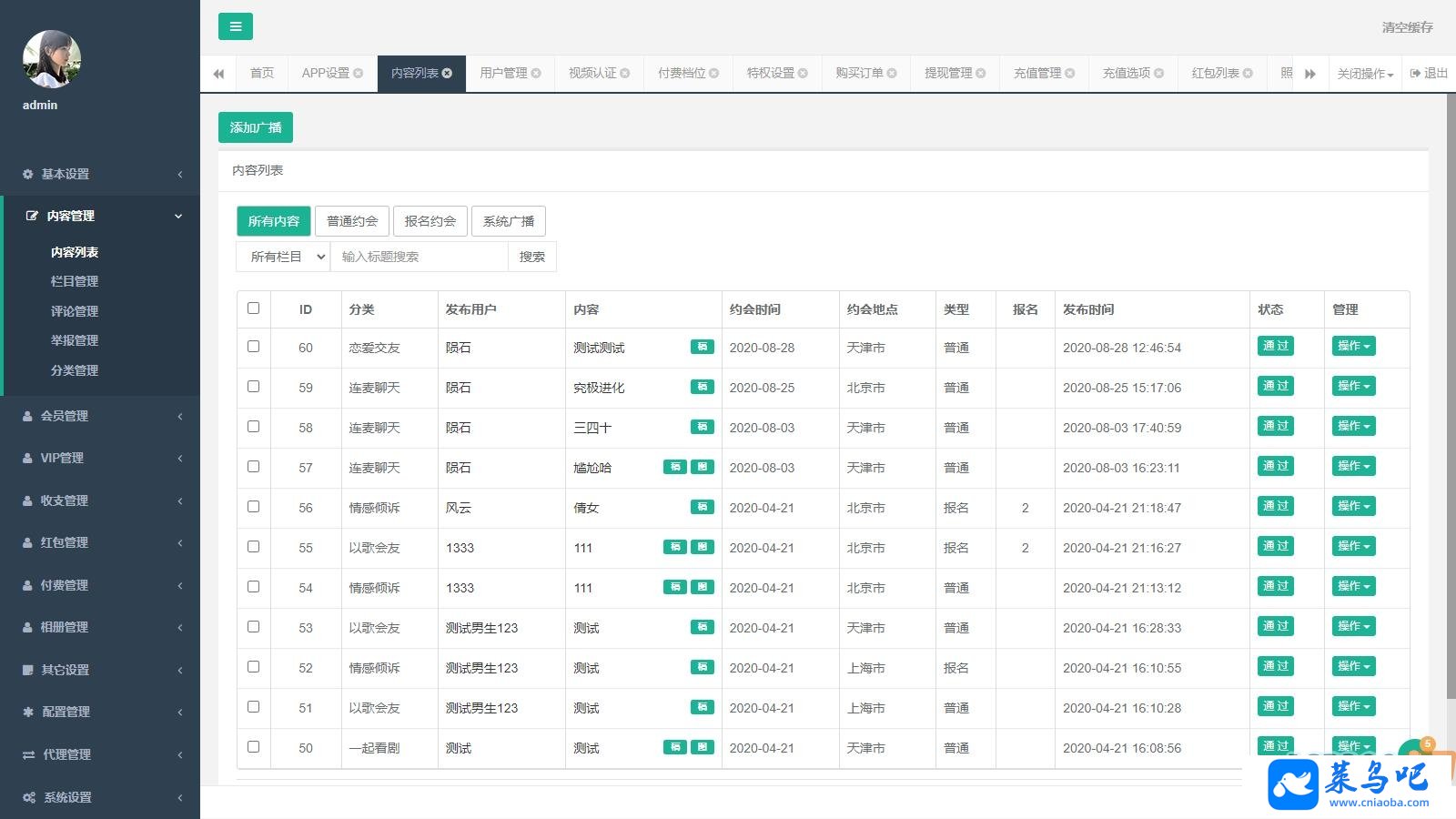Click the user icon beside 会员管理
This screenshot has height=819, width=1456.
pyautogui.click(x=28, y=416)
